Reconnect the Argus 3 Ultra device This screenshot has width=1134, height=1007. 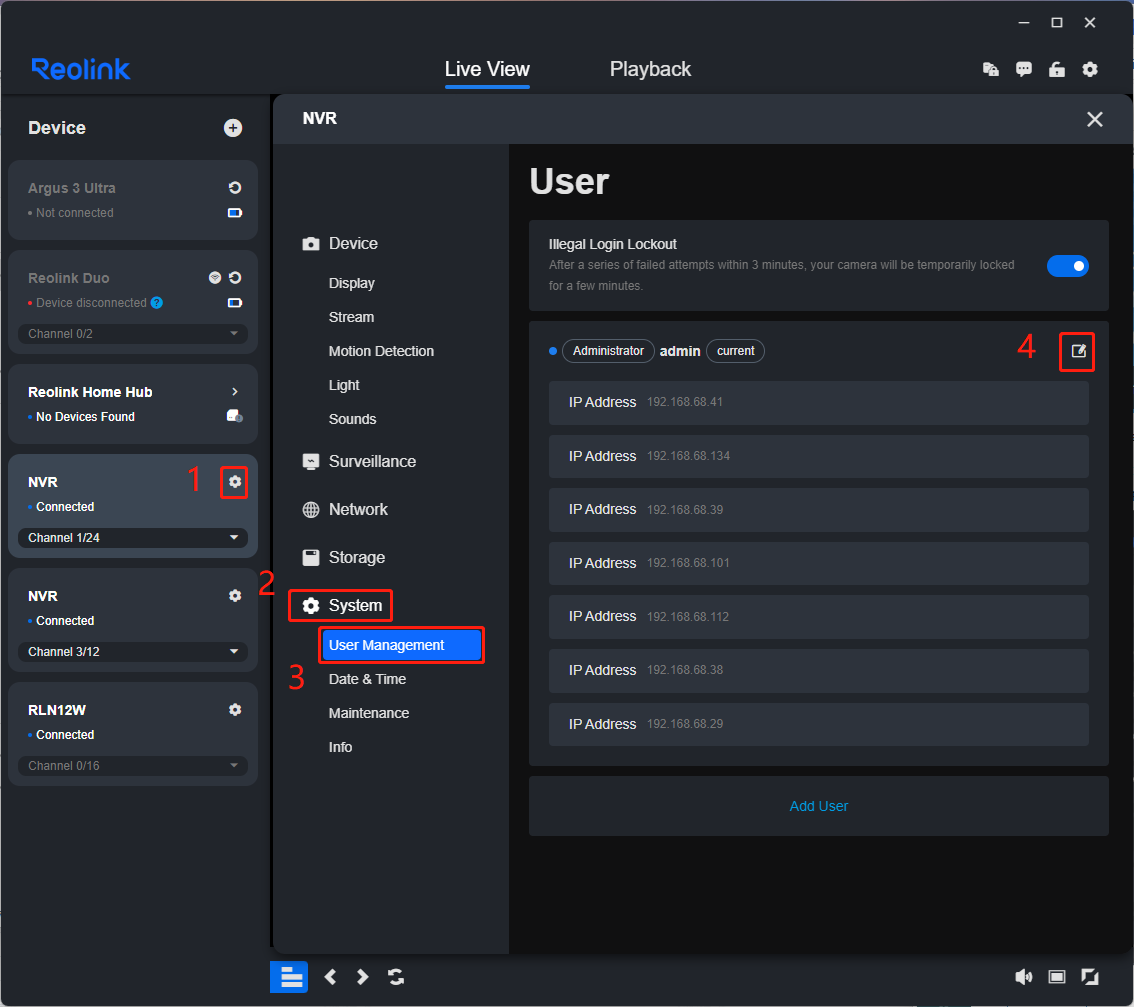(x=235, y=188)
